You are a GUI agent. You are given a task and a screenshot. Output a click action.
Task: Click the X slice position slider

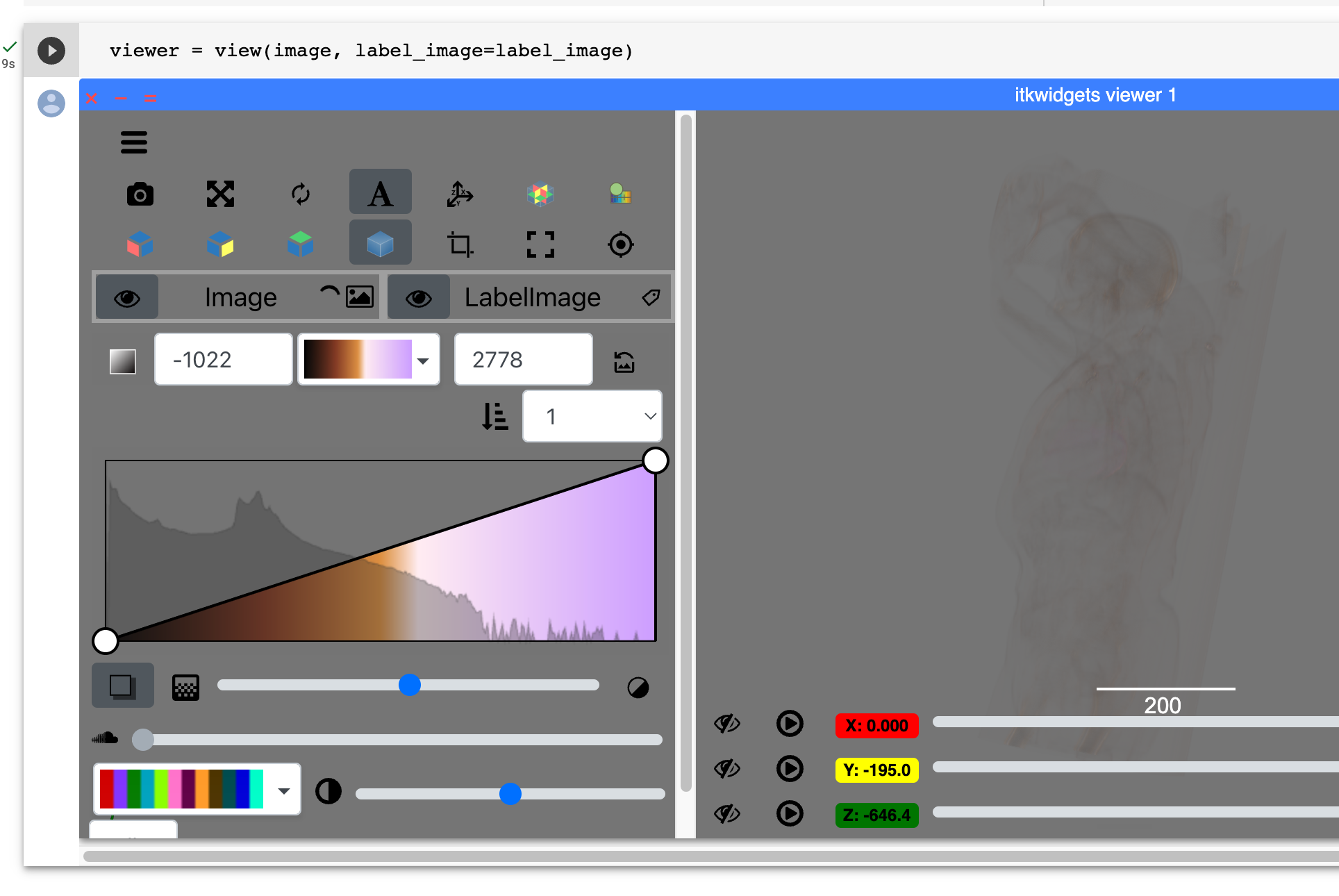pyautogui.click(x=1136, y=722)
